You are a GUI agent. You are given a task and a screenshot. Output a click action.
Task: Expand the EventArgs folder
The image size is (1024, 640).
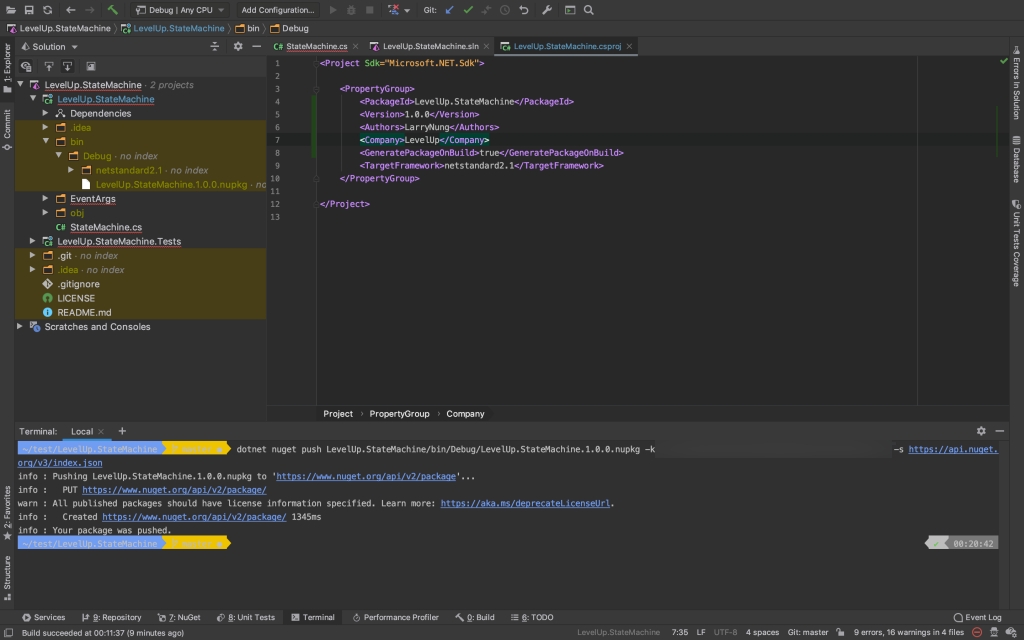pyautogui.click(x=46, y=198)
